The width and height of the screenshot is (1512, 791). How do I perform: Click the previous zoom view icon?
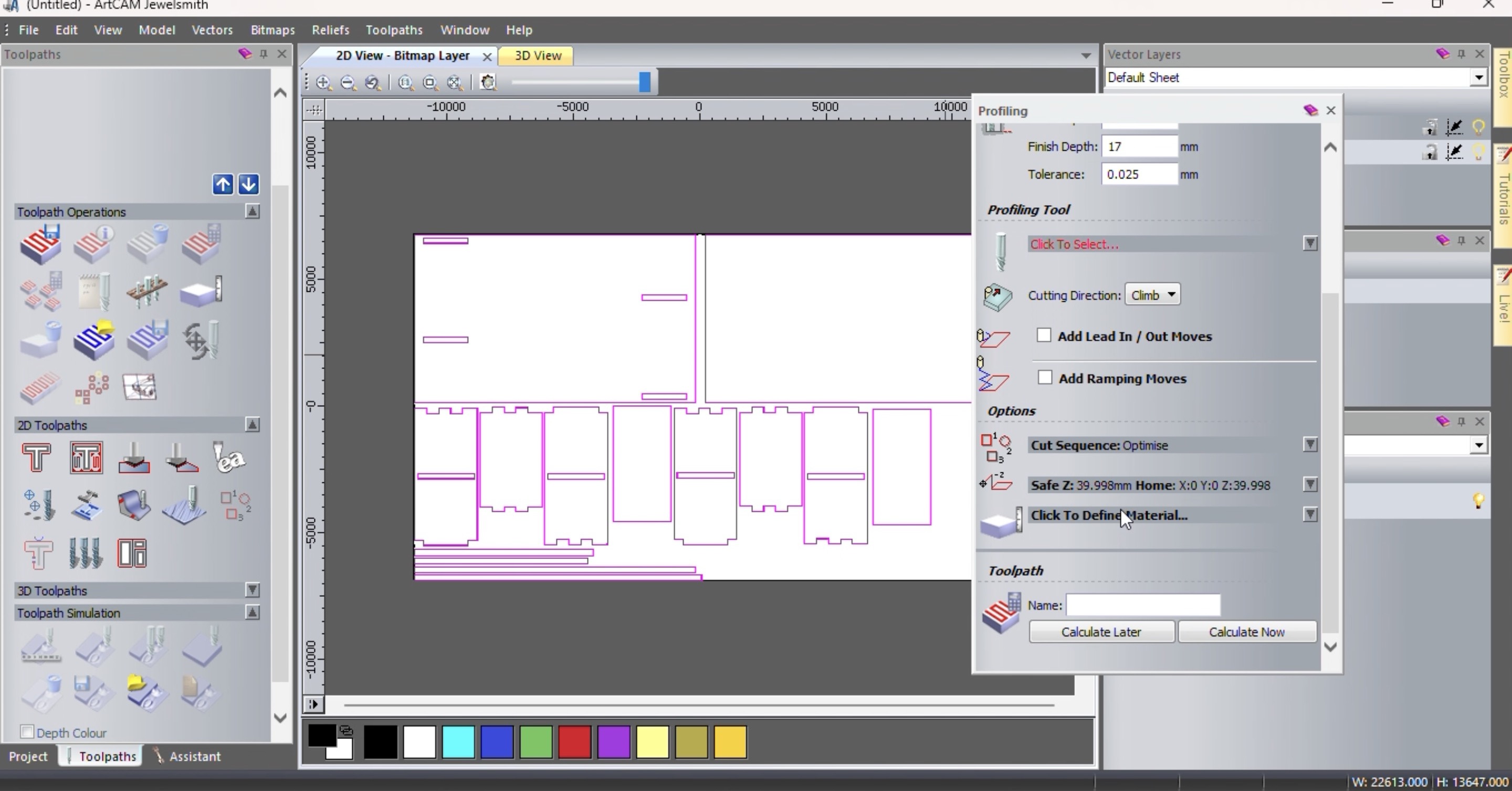pyautogui.click(x=373, y=82)
